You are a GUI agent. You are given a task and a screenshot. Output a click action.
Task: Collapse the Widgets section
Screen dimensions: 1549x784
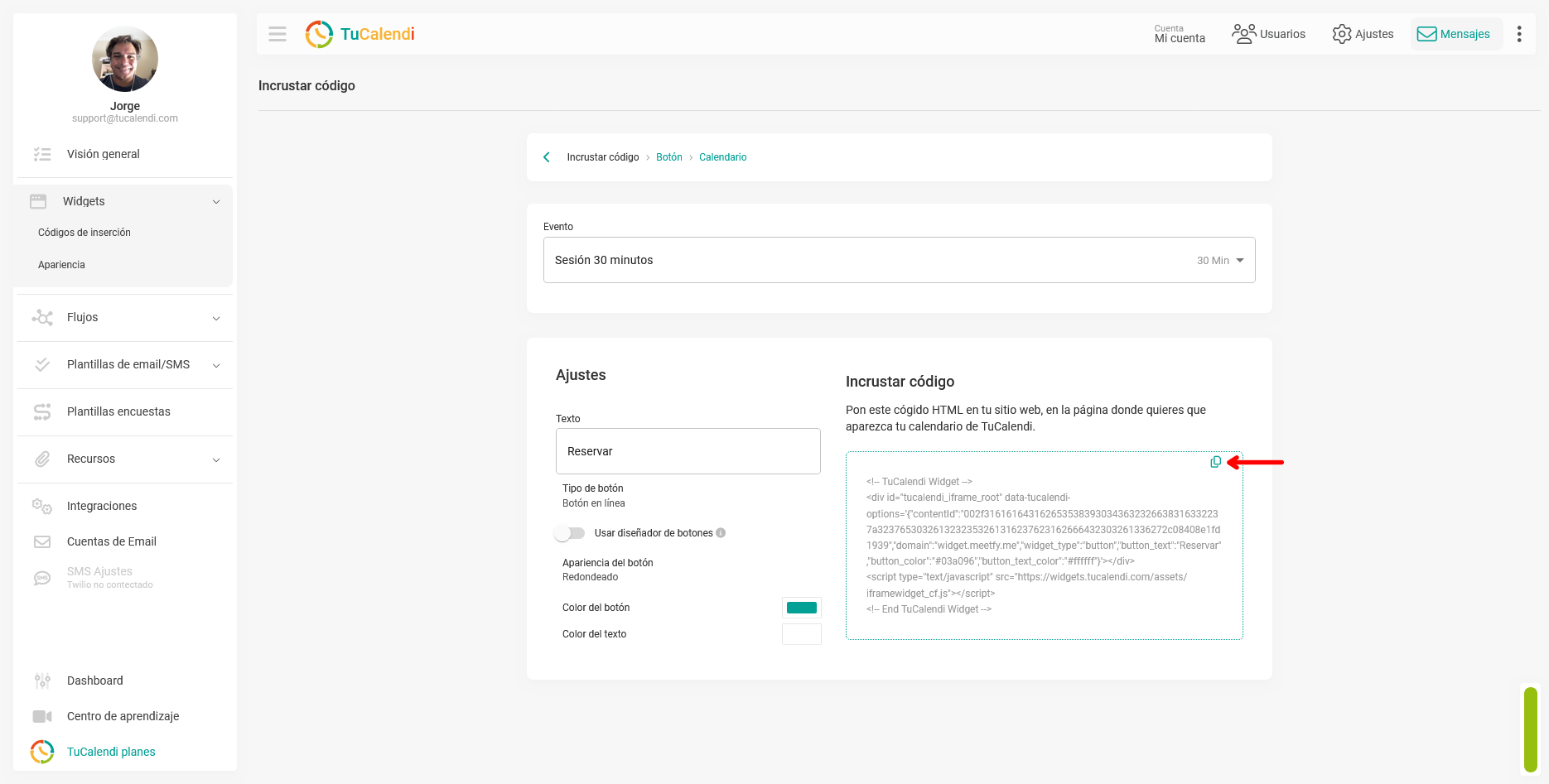[125, 201]
